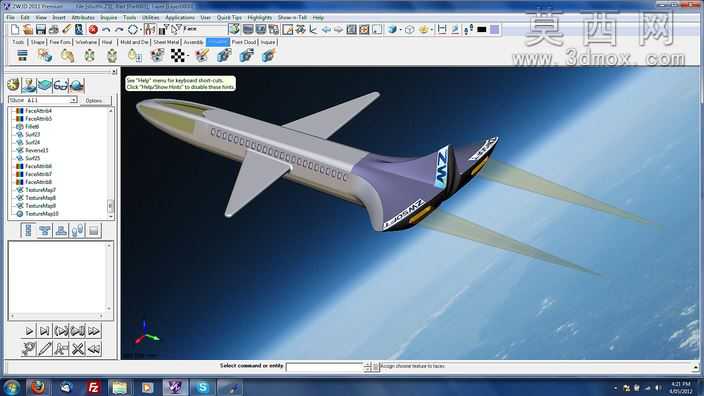Select Fillet6 in the history tree
Image resolution: width=704 pixels, height=396 pixels.
coord(32,127)
